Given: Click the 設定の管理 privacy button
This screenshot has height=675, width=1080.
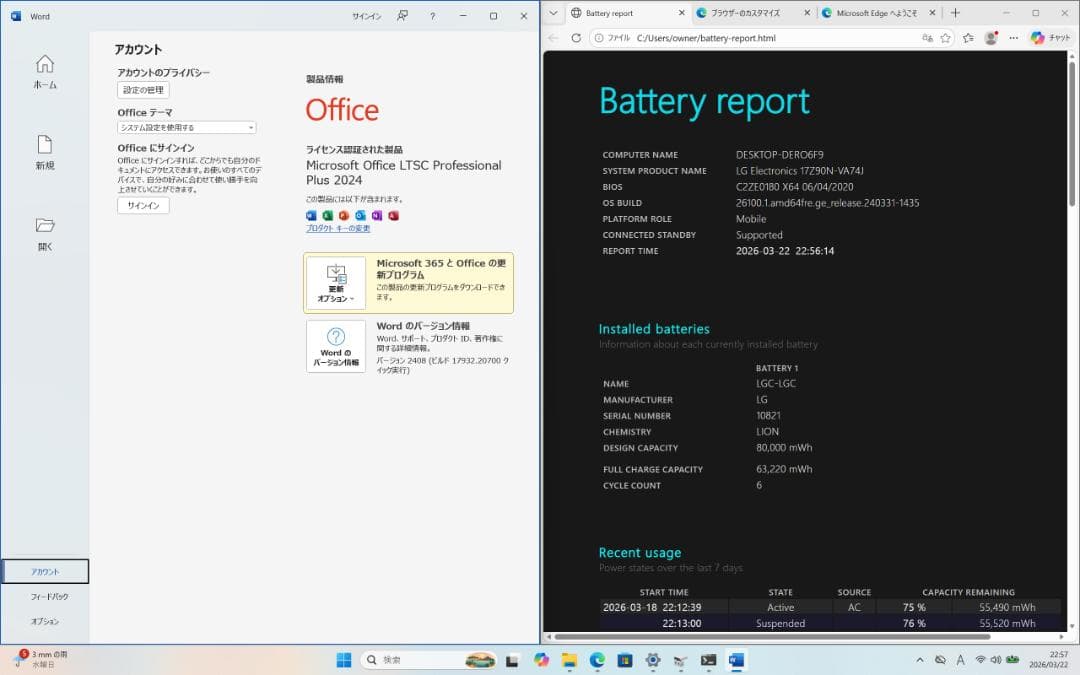Looking at the screenshot, I should (x=143, y=90).
